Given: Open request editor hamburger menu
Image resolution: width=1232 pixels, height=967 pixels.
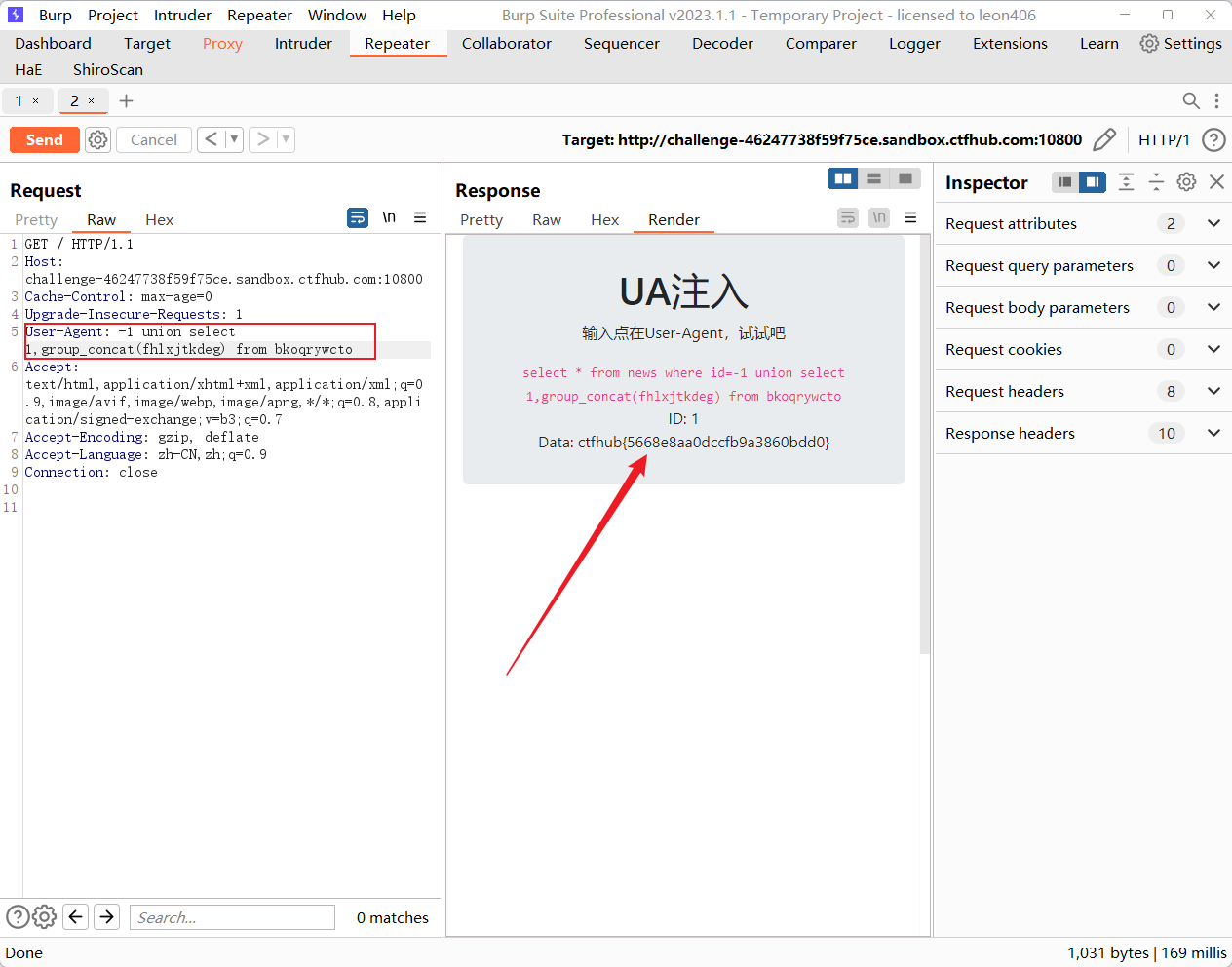Looking at the screenshot, I should click(x=420, y=217).
